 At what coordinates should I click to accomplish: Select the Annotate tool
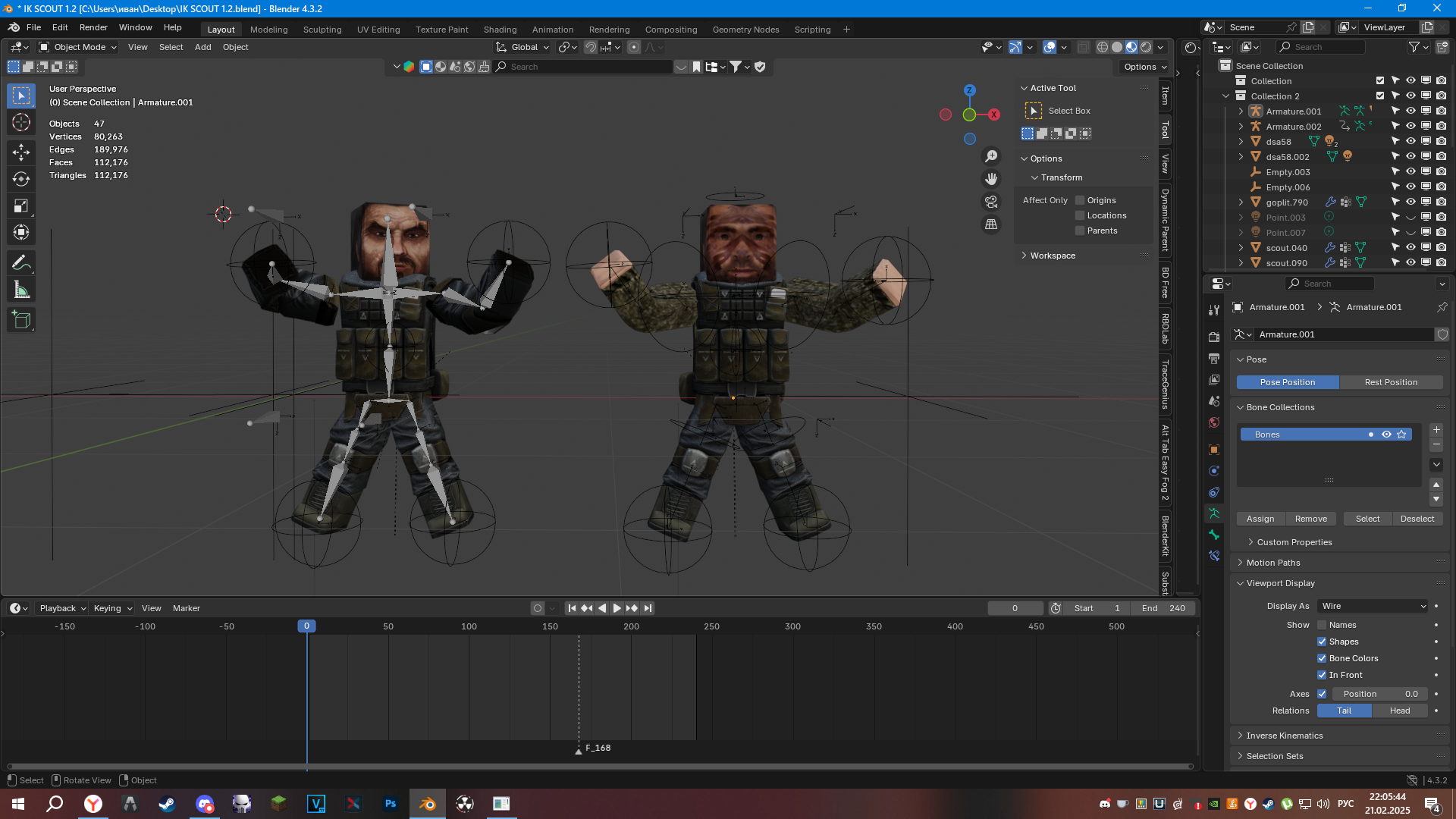21,263
